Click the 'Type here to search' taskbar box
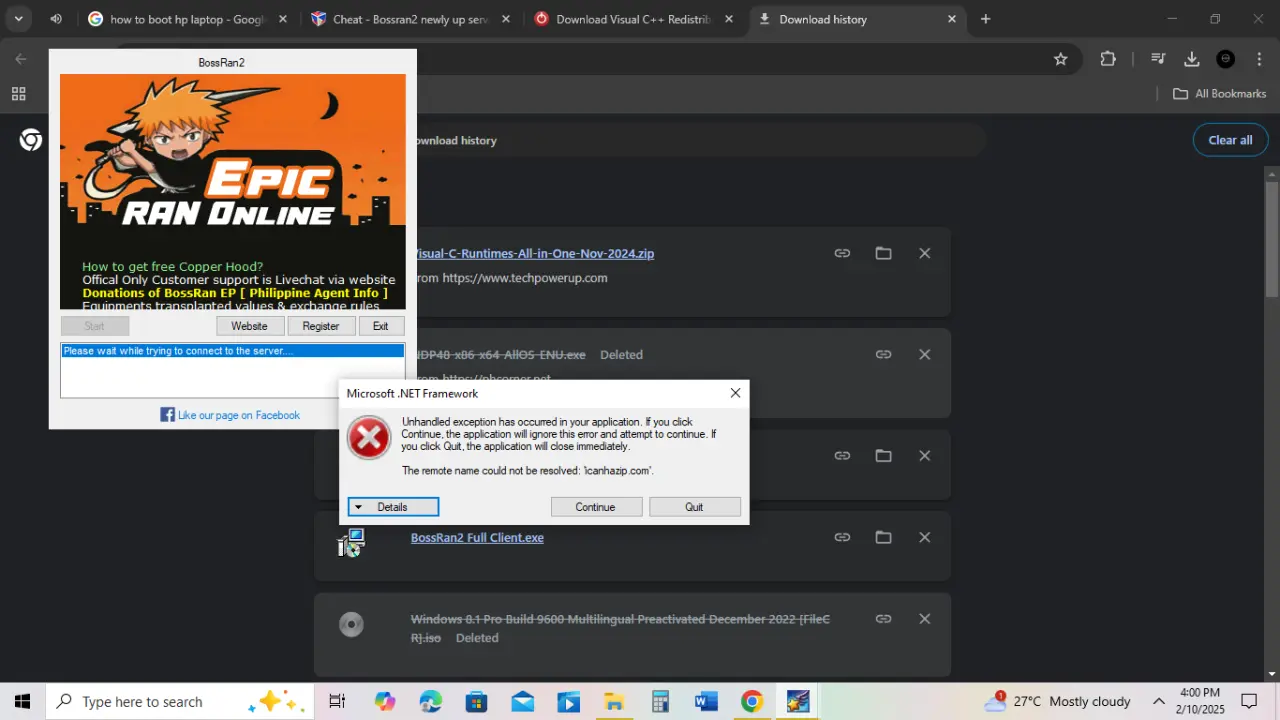 point(179,701)
